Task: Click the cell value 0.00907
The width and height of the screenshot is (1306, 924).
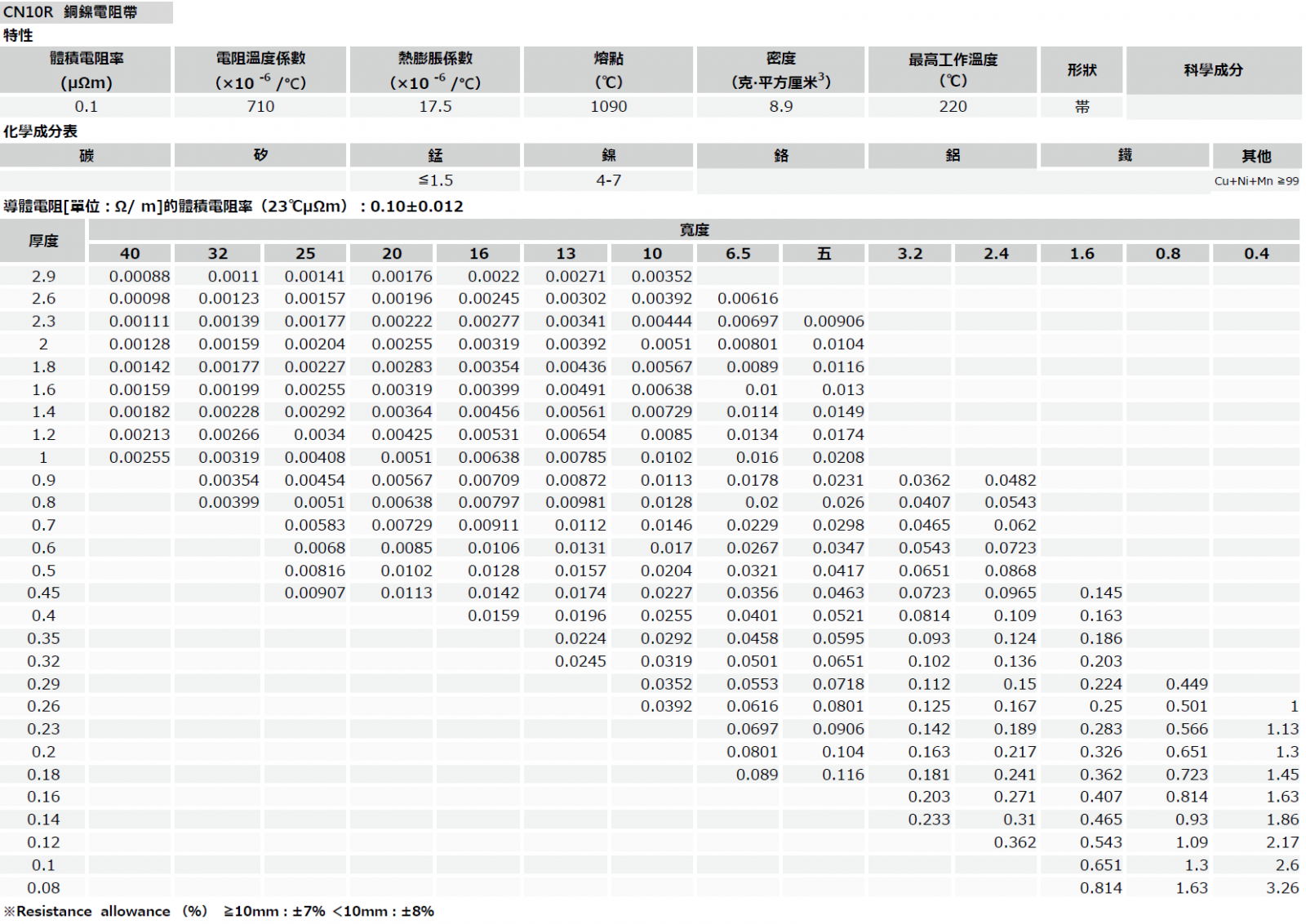Action: pyautogui.click(x=314, y=593)
